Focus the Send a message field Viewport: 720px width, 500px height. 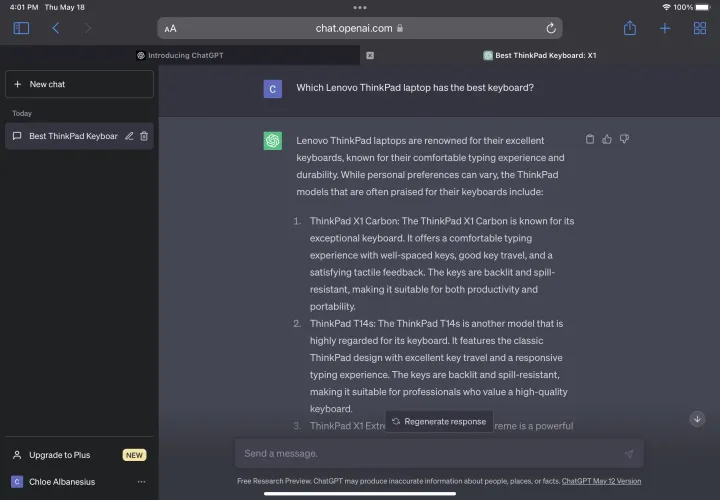pos(430,454)
